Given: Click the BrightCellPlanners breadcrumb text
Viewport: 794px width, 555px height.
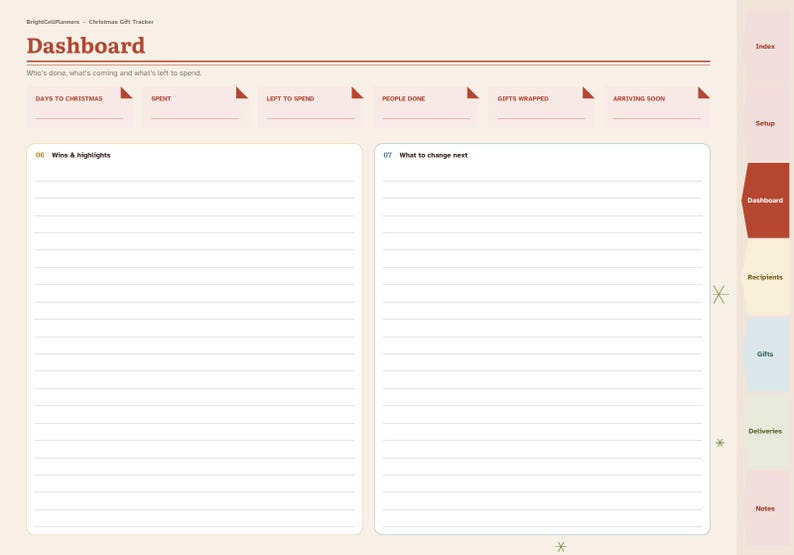Looking at the screenshot, I should click(x=53, y=22).
